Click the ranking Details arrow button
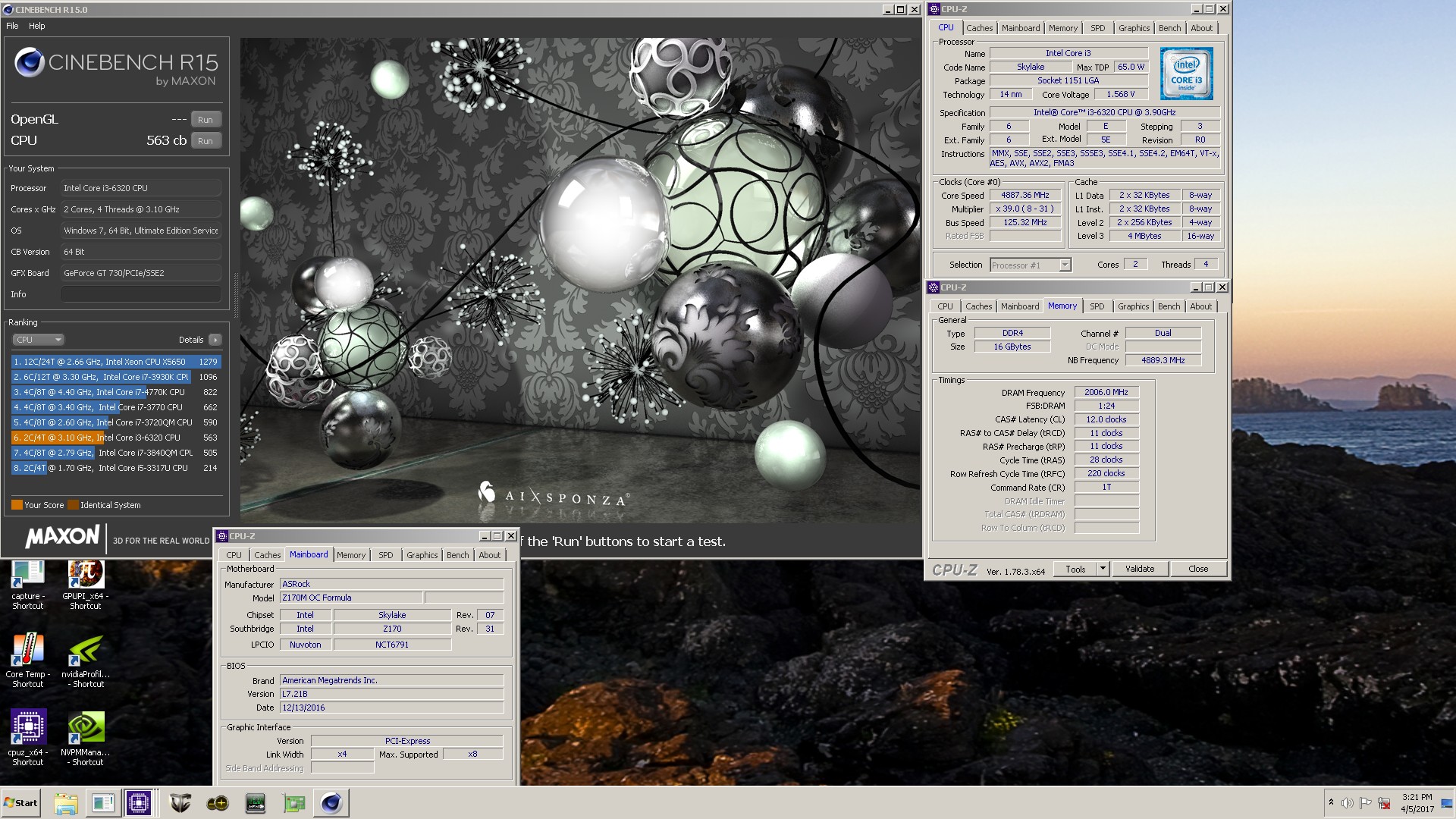Viewport: 1456px width, 819px height. (215, 340)
